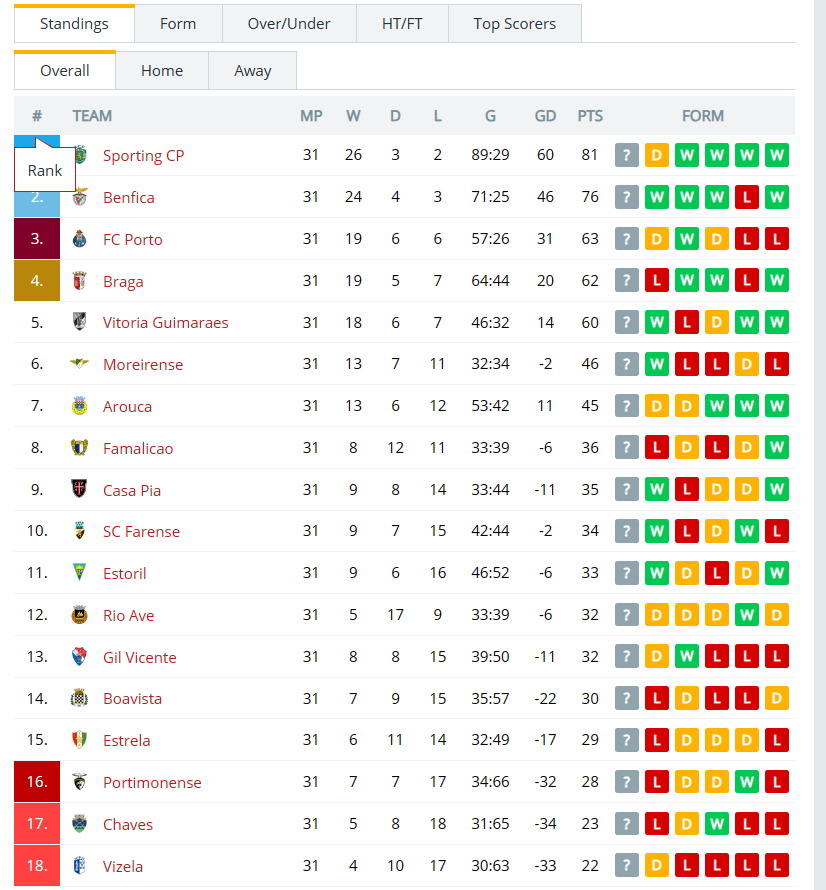Open the Form tab
This screenshot has height=890, width=826.
pyautogui.click(x=178, y=24)
